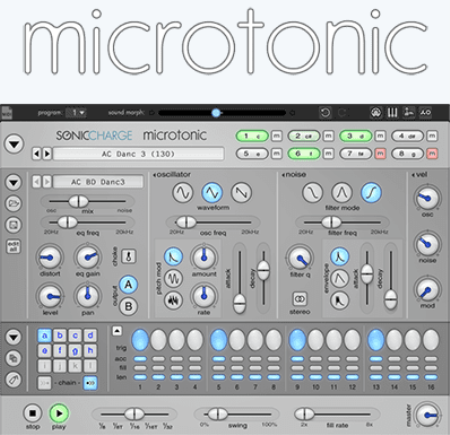The image size is (450, 435).
Task: Click the swing slider handle
Action: click(217, 414)
